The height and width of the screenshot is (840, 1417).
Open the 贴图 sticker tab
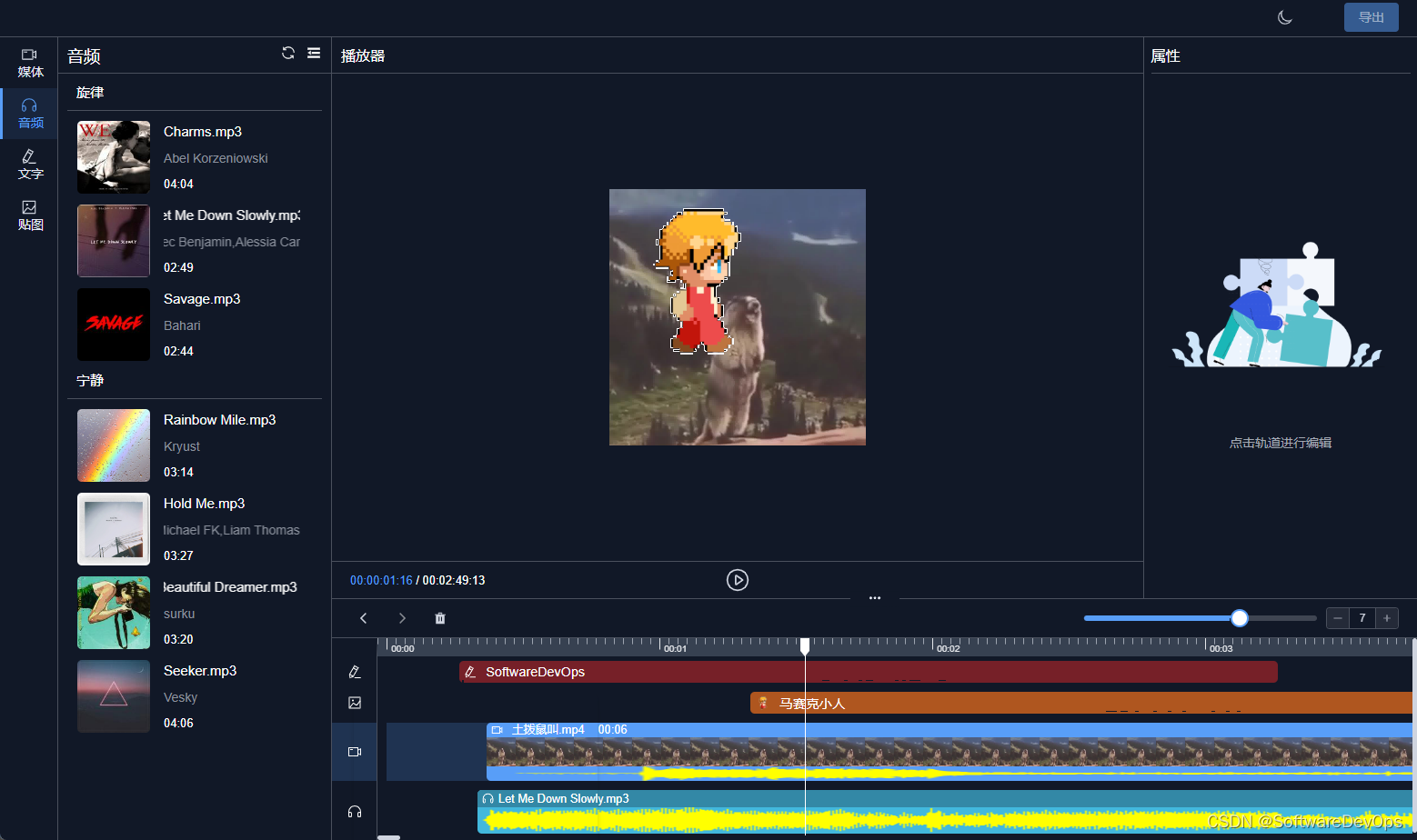click(x=30, y=215)
